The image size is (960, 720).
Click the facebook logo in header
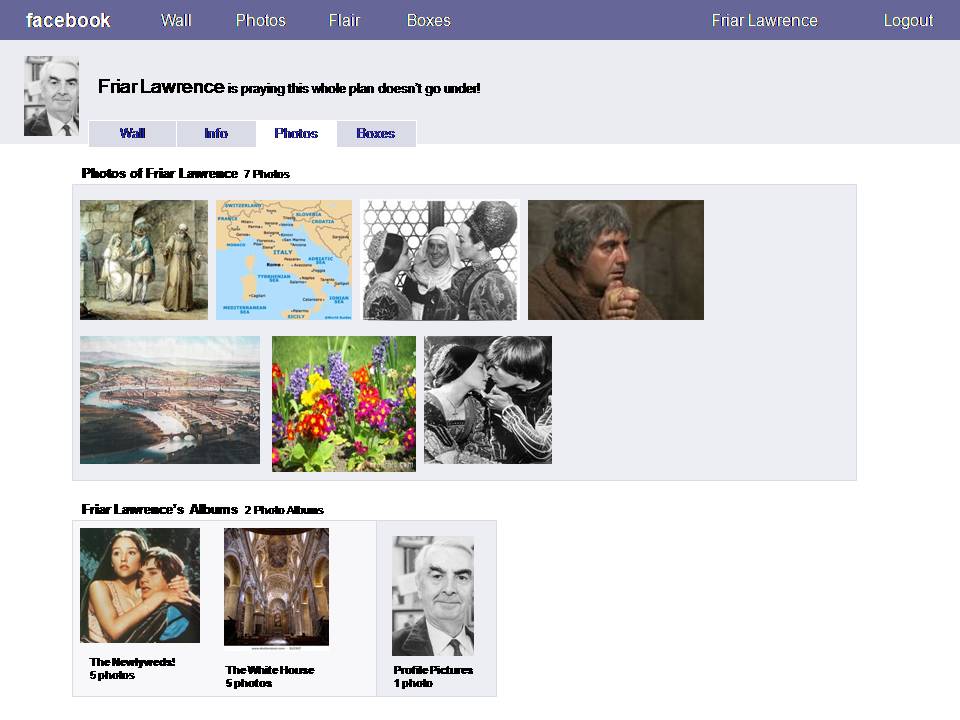68,20
